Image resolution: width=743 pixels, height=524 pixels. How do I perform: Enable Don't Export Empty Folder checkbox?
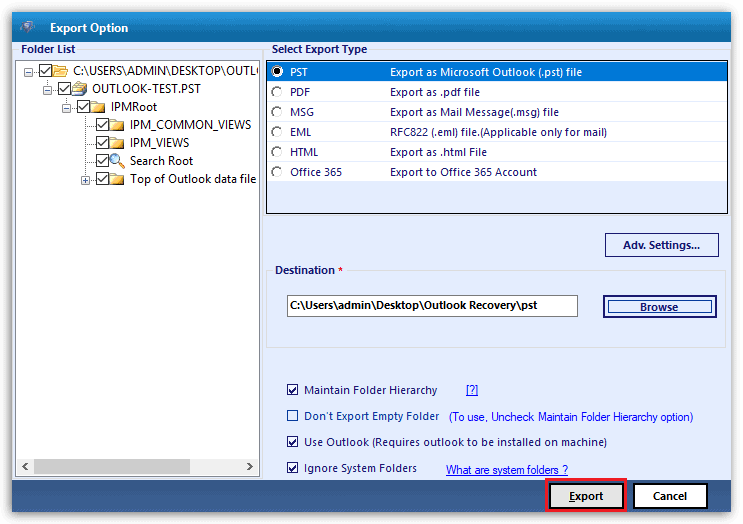(x=292, y=416)
